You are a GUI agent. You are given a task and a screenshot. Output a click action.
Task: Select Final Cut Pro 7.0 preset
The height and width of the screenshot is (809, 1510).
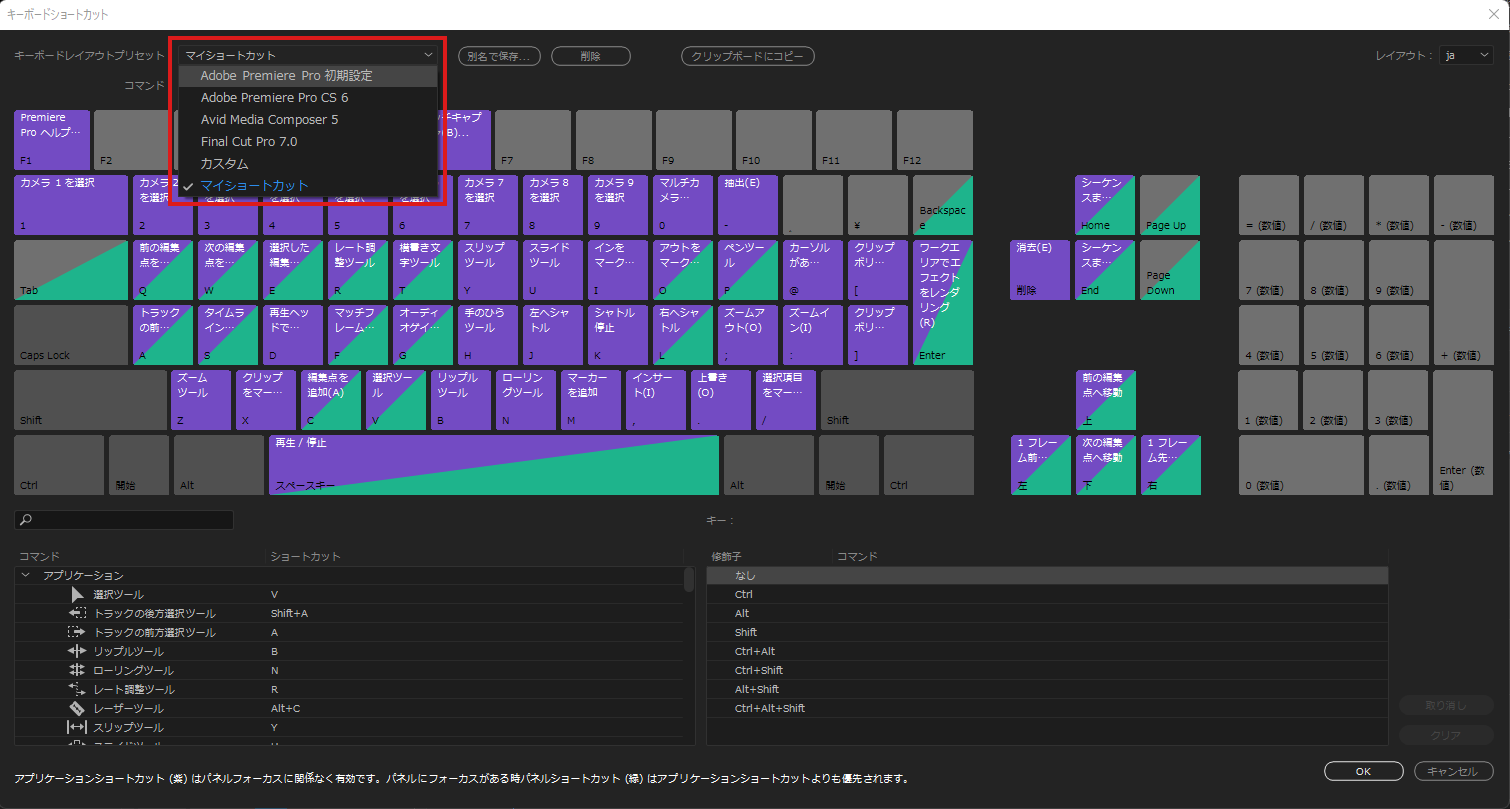249,142
